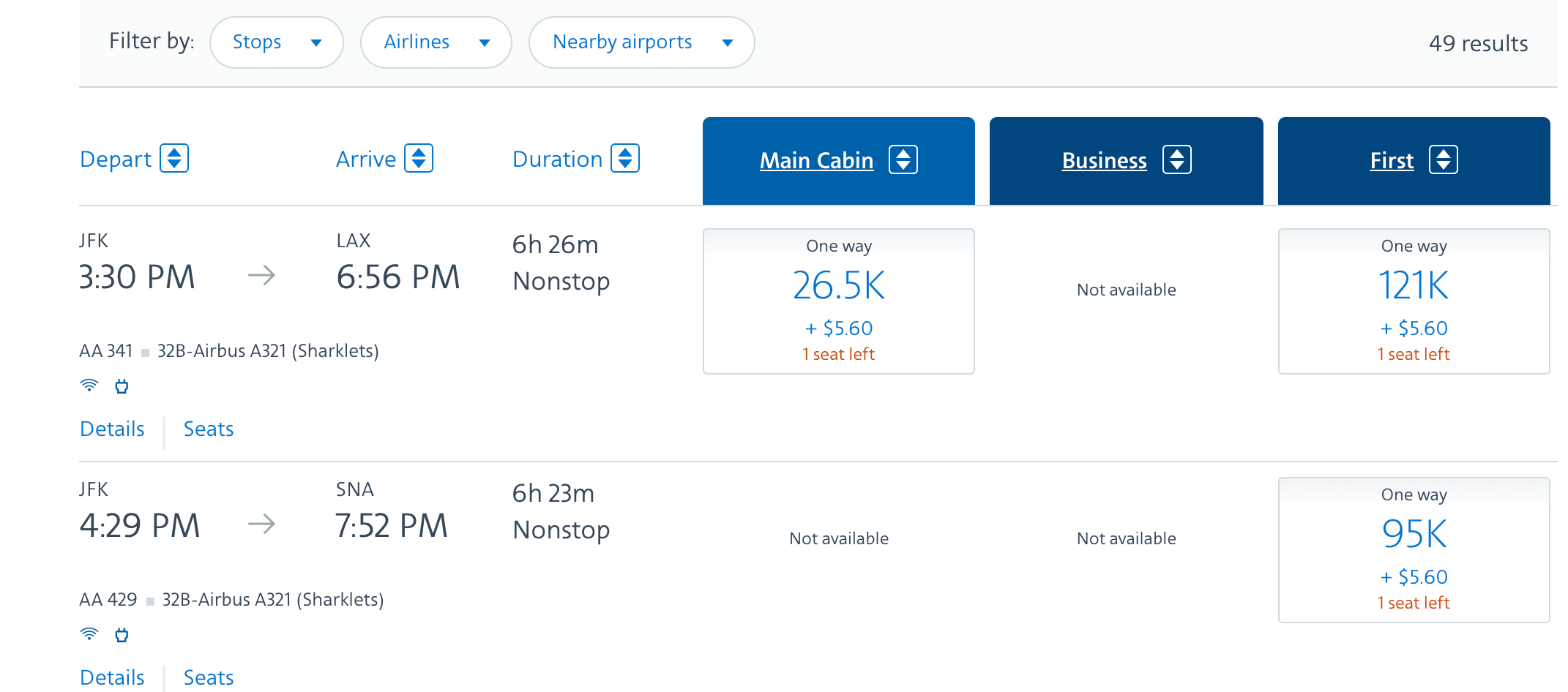Image resolution: width=1568 pixels, height=692 pixels.
Task: Sort flights using the Duration sort icon
Action: (x=625, y=159)
